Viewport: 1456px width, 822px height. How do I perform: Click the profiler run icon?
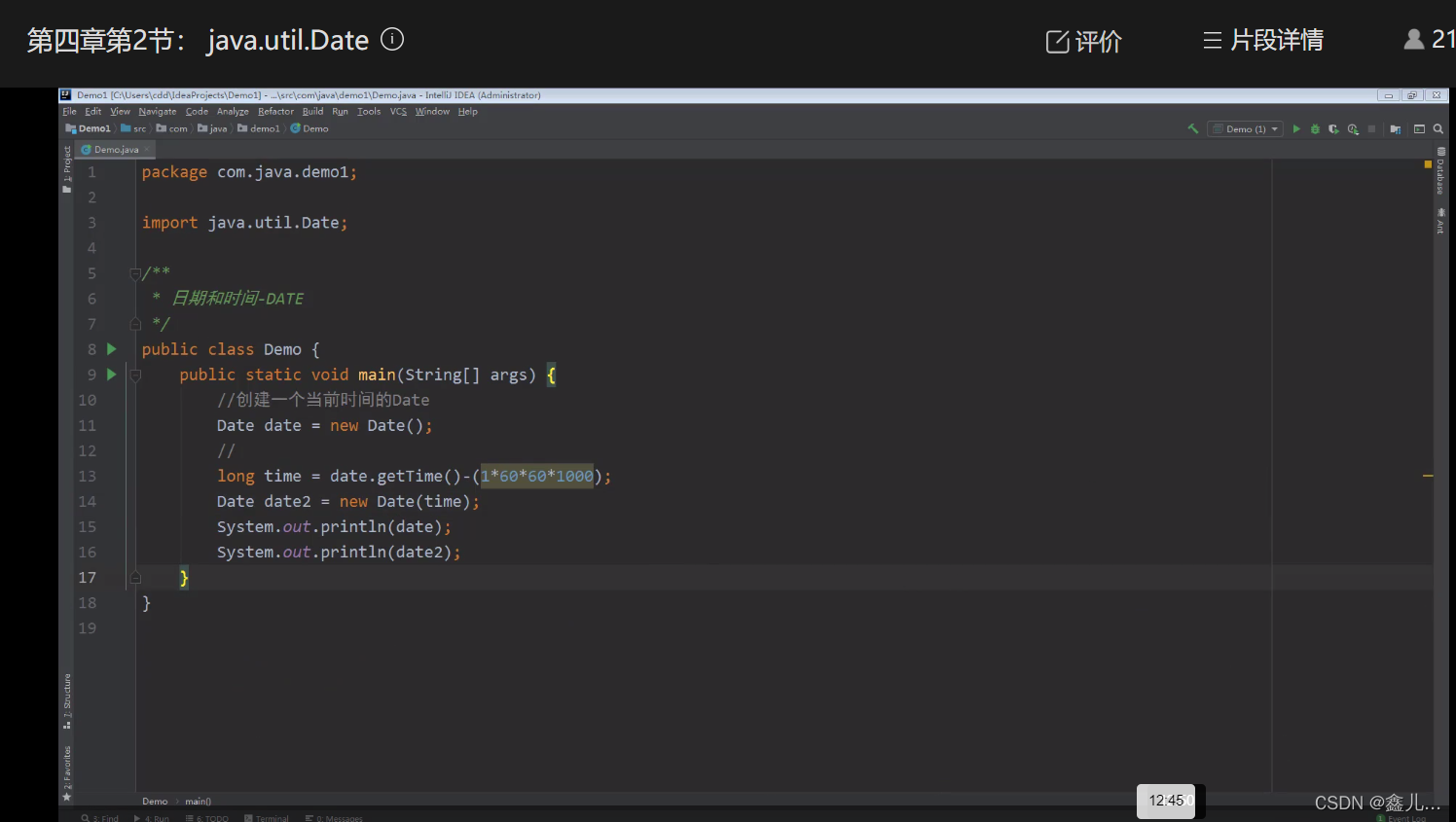1353,128
